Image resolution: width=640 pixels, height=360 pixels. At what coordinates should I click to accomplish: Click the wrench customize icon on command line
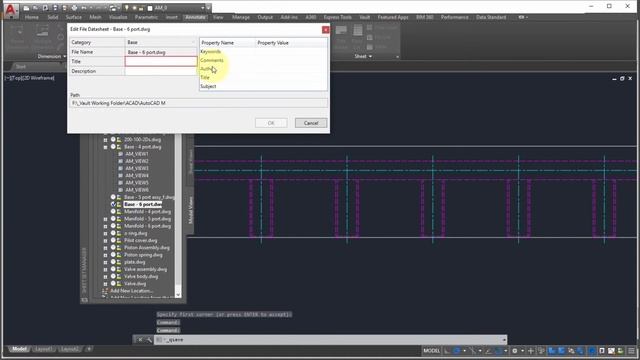[149, 340]
